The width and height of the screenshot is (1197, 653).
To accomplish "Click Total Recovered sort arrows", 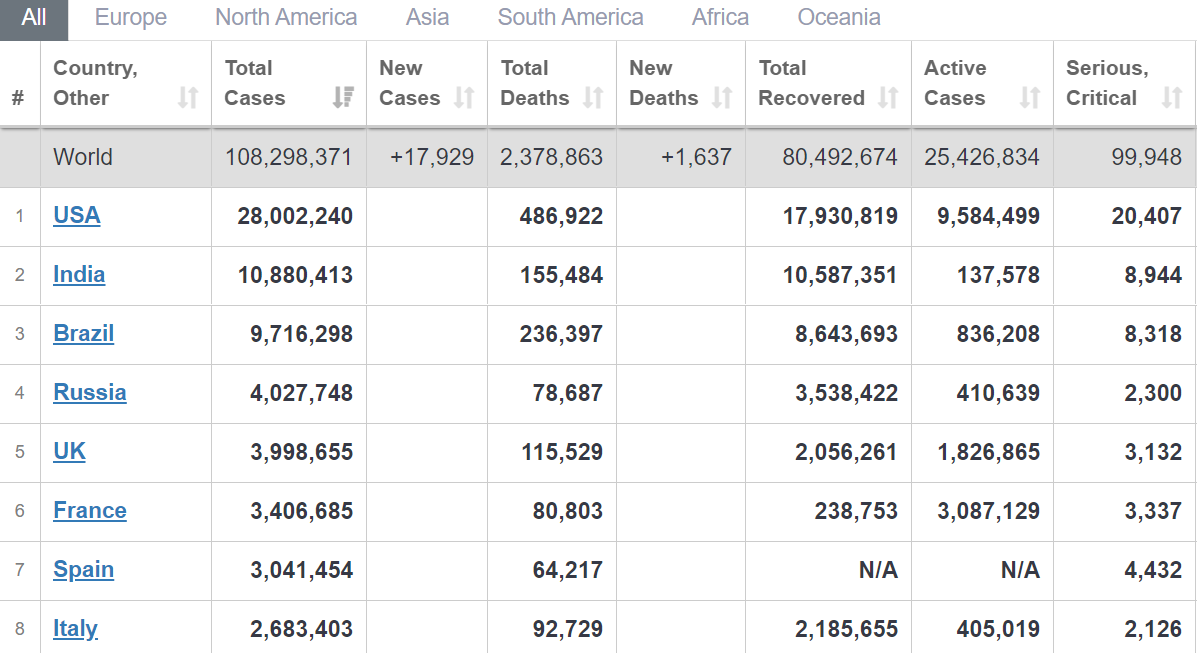I will pos(888,98).
